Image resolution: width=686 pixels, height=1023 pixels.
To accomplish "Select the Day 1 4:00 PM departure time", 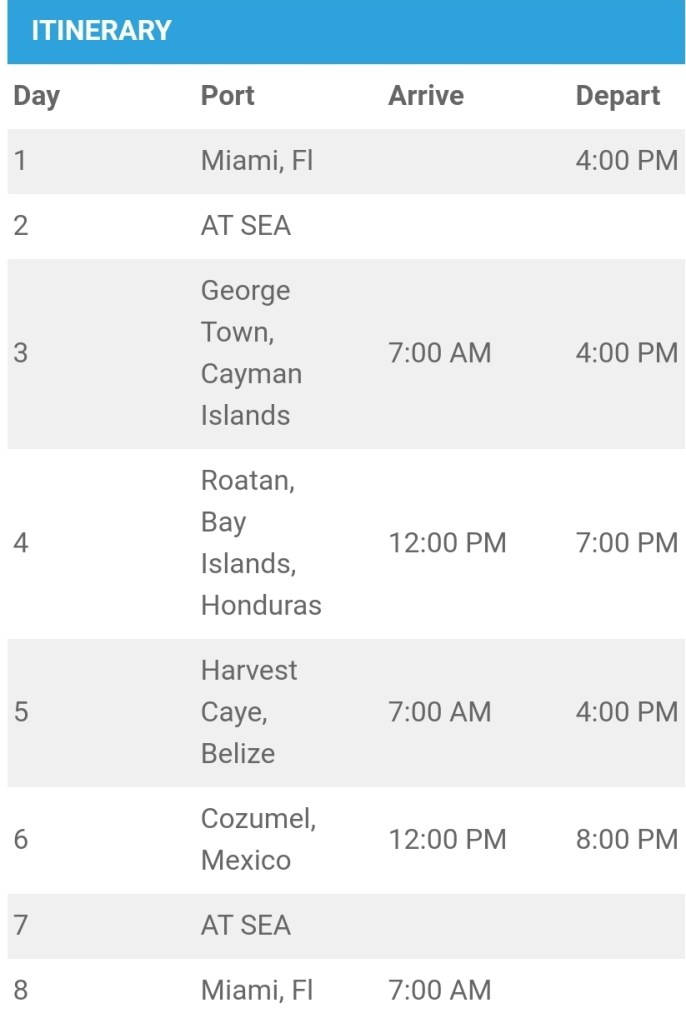I will [x=626, y=161].
